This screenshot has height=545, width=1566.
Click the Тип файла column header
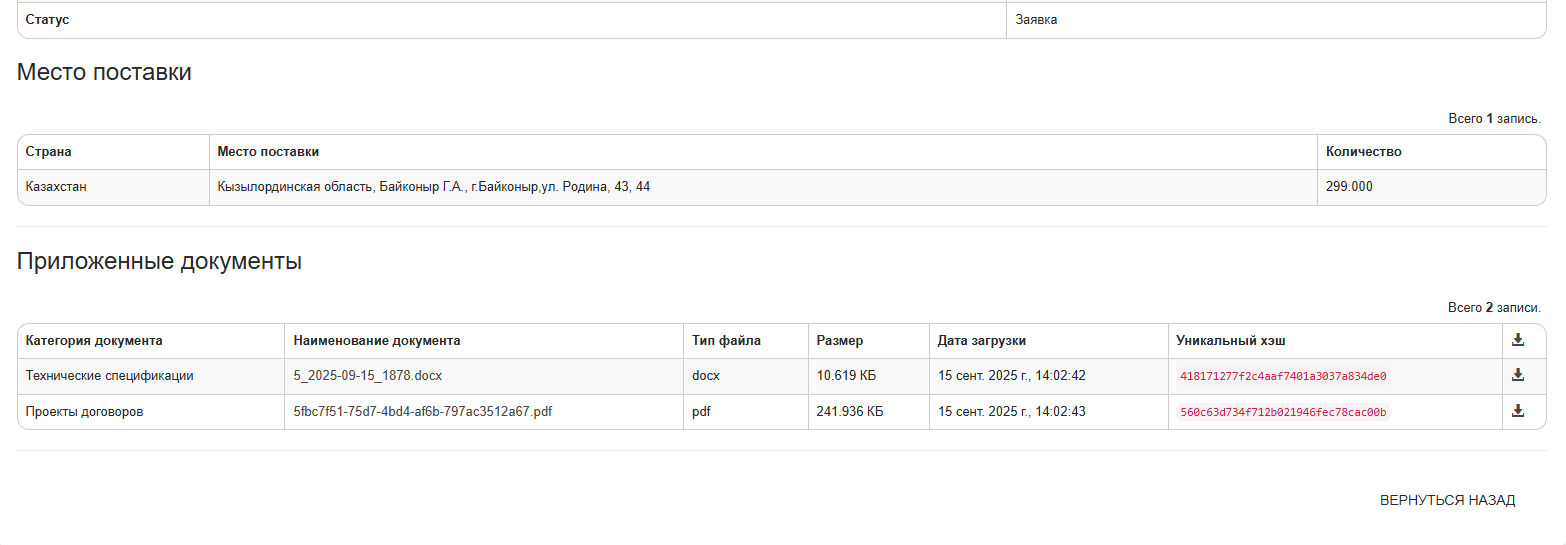726,341
